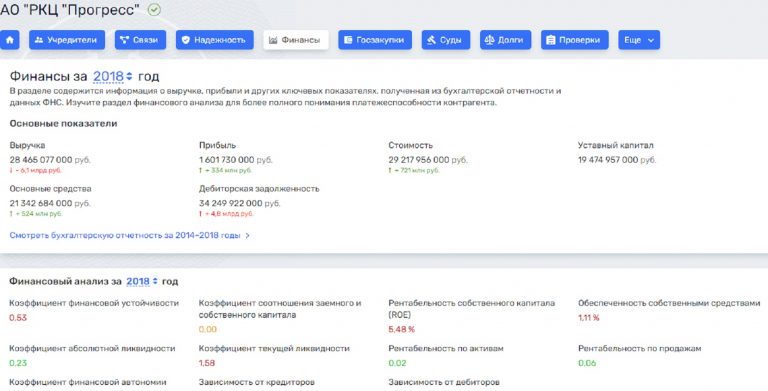Click the stepper arrows beside Финансы за 2018
This screenshot has width=768, height=391.
pos(129,76)
